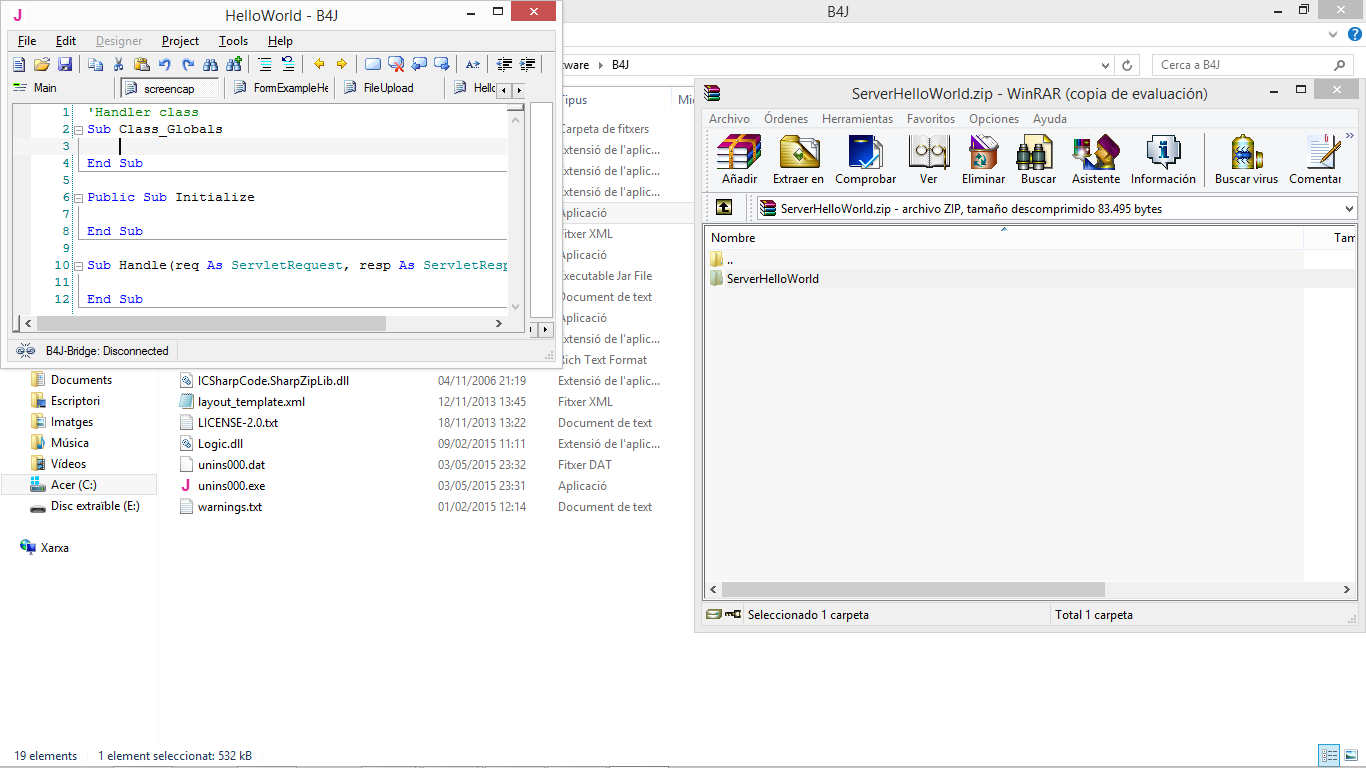Open the Tools menu in B4J
This screenshot has height=768, width=1366.
coord(234,41)
